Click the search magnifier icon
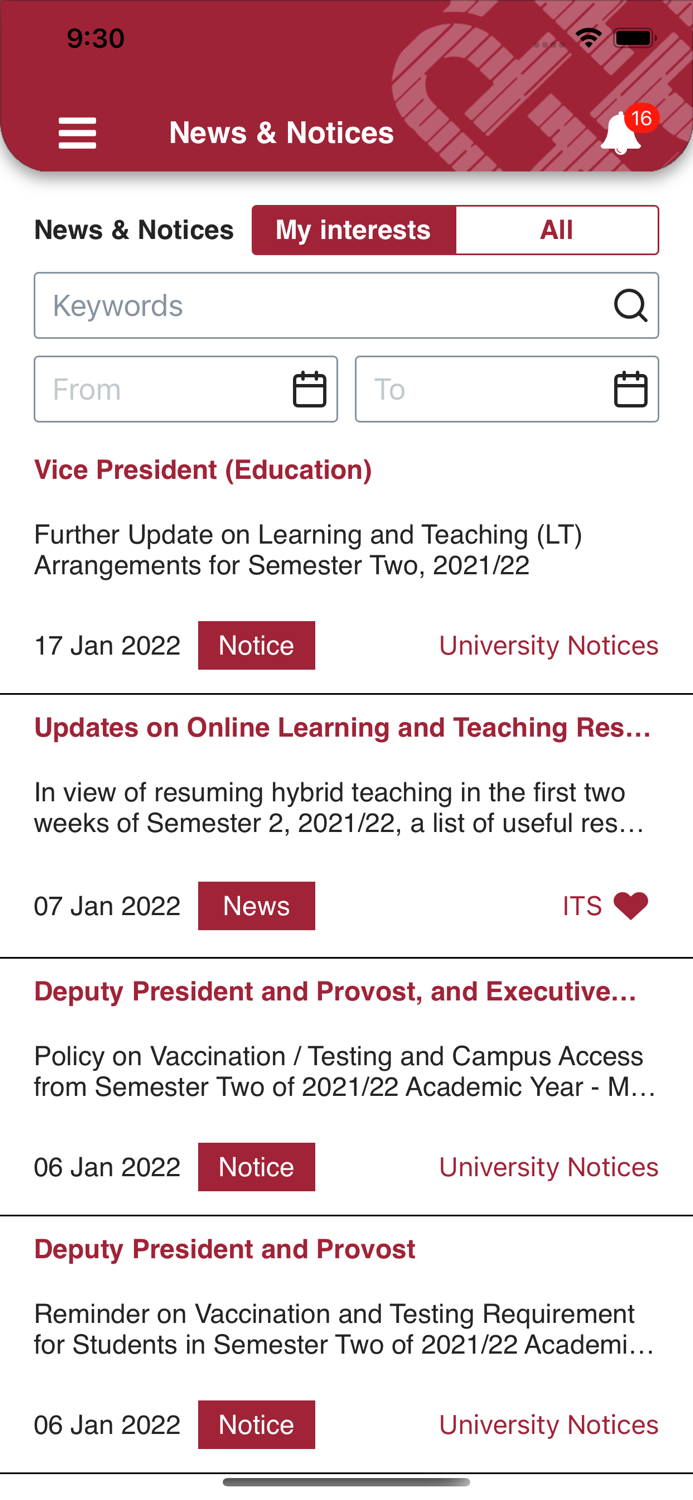 point(631,305)
